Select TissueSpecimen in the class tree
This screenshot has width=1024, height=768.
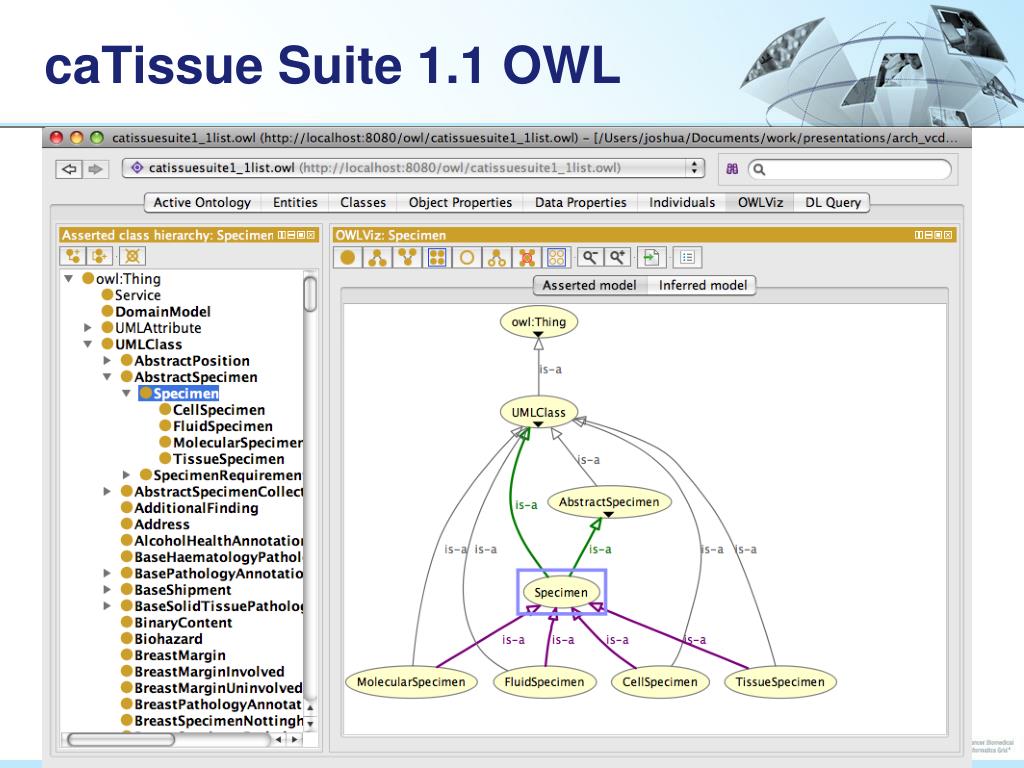tap(229, 459)
